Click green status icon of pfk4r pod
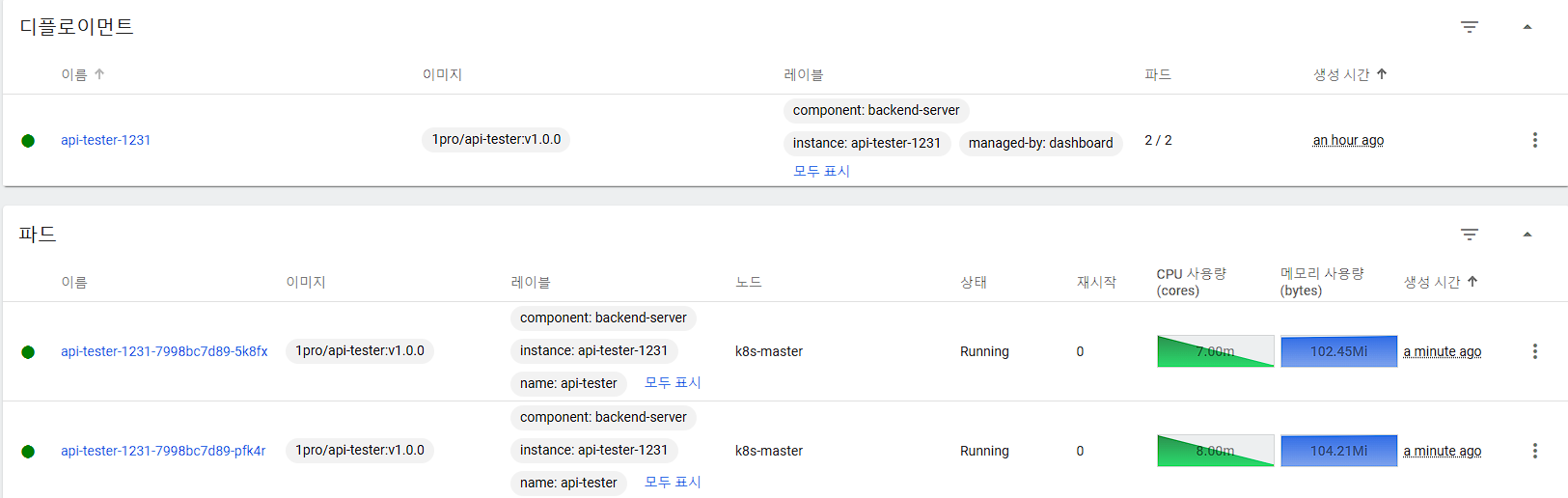The width and height of the screenshot is (1568, 498). (28, 452)
